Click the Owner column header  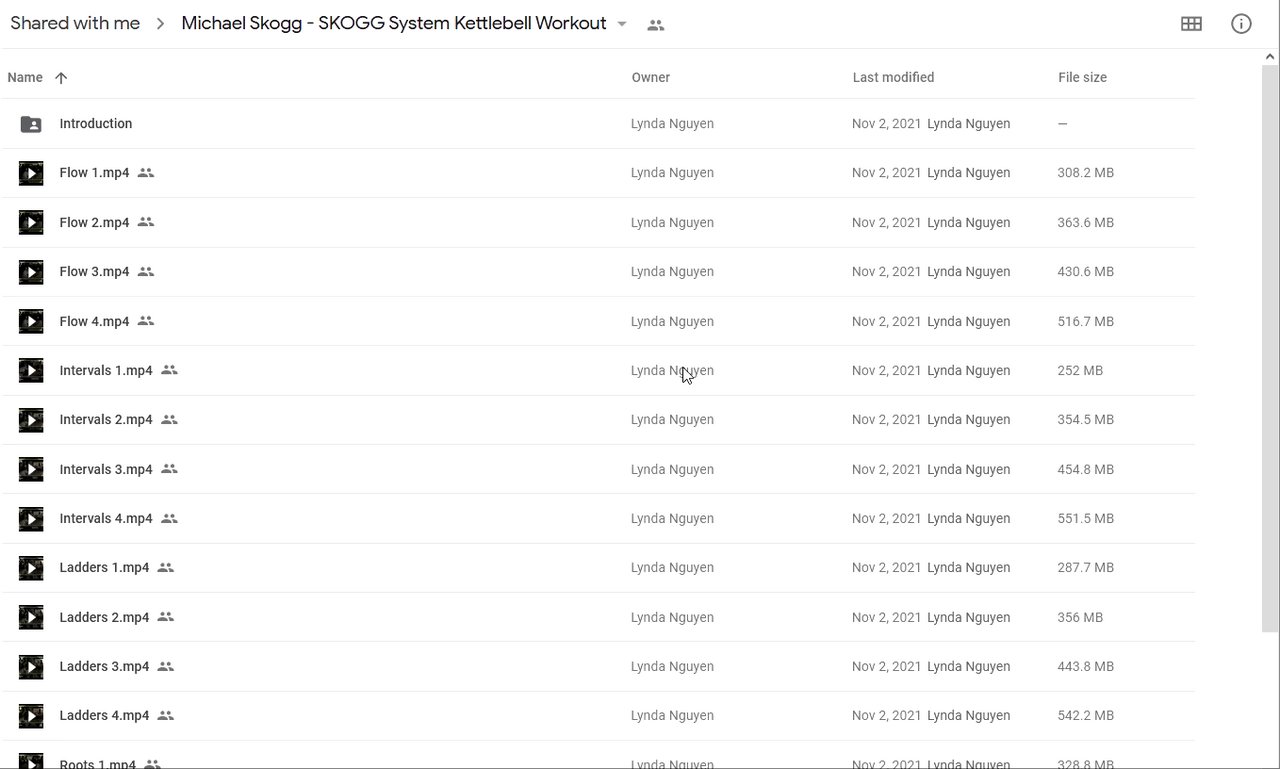click(x=650, y=78)
